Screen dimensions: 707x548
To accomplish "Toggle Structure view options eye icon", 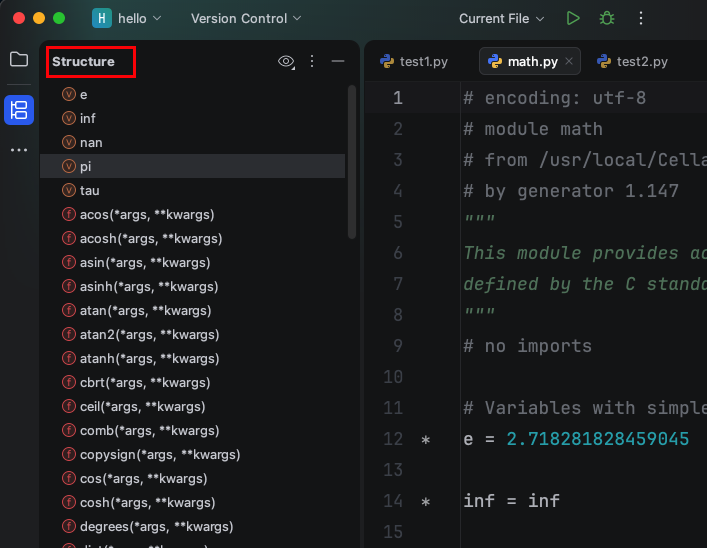I will [286, 62].
